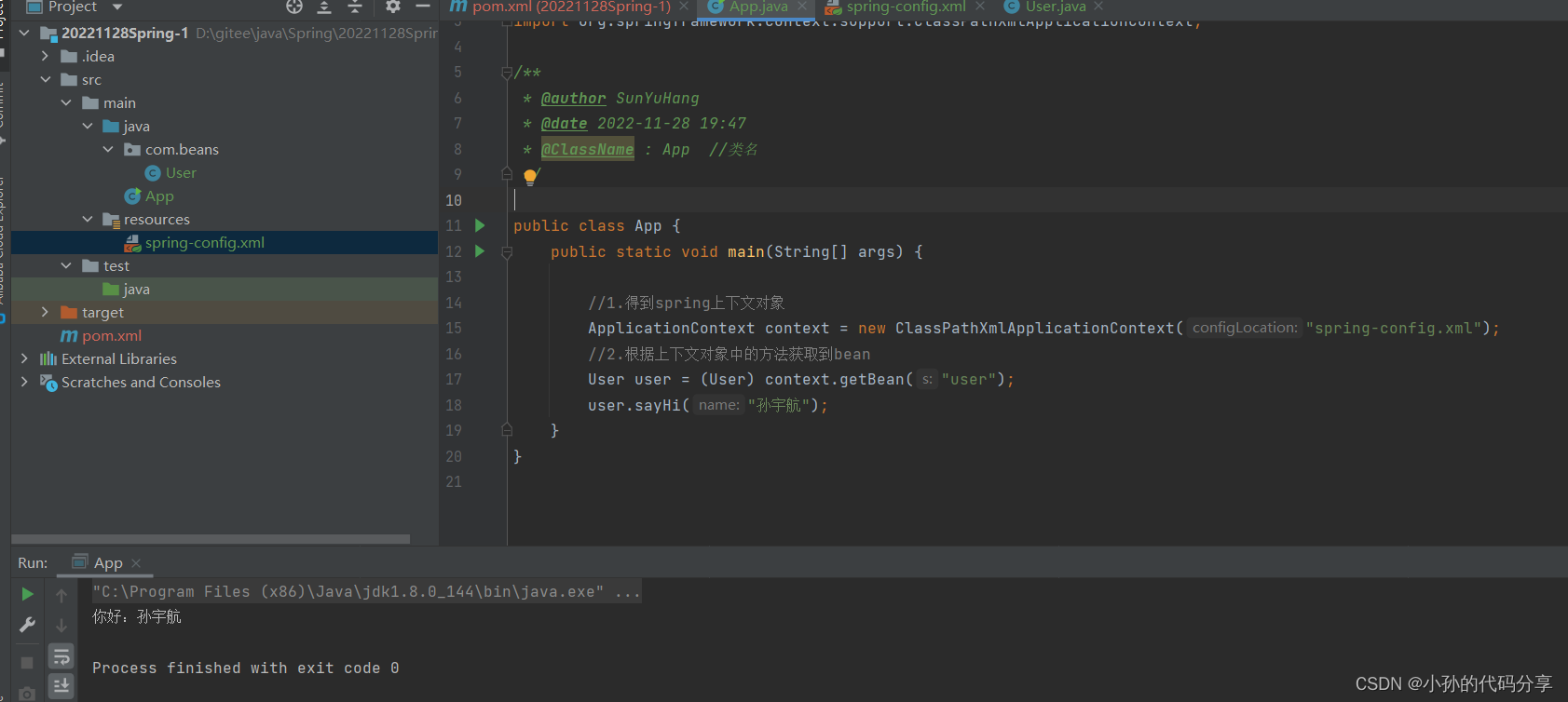Toggle soft-wrap in Run console
The height and width of the screenshot is (702, 1568).
(x=61, y=656)
